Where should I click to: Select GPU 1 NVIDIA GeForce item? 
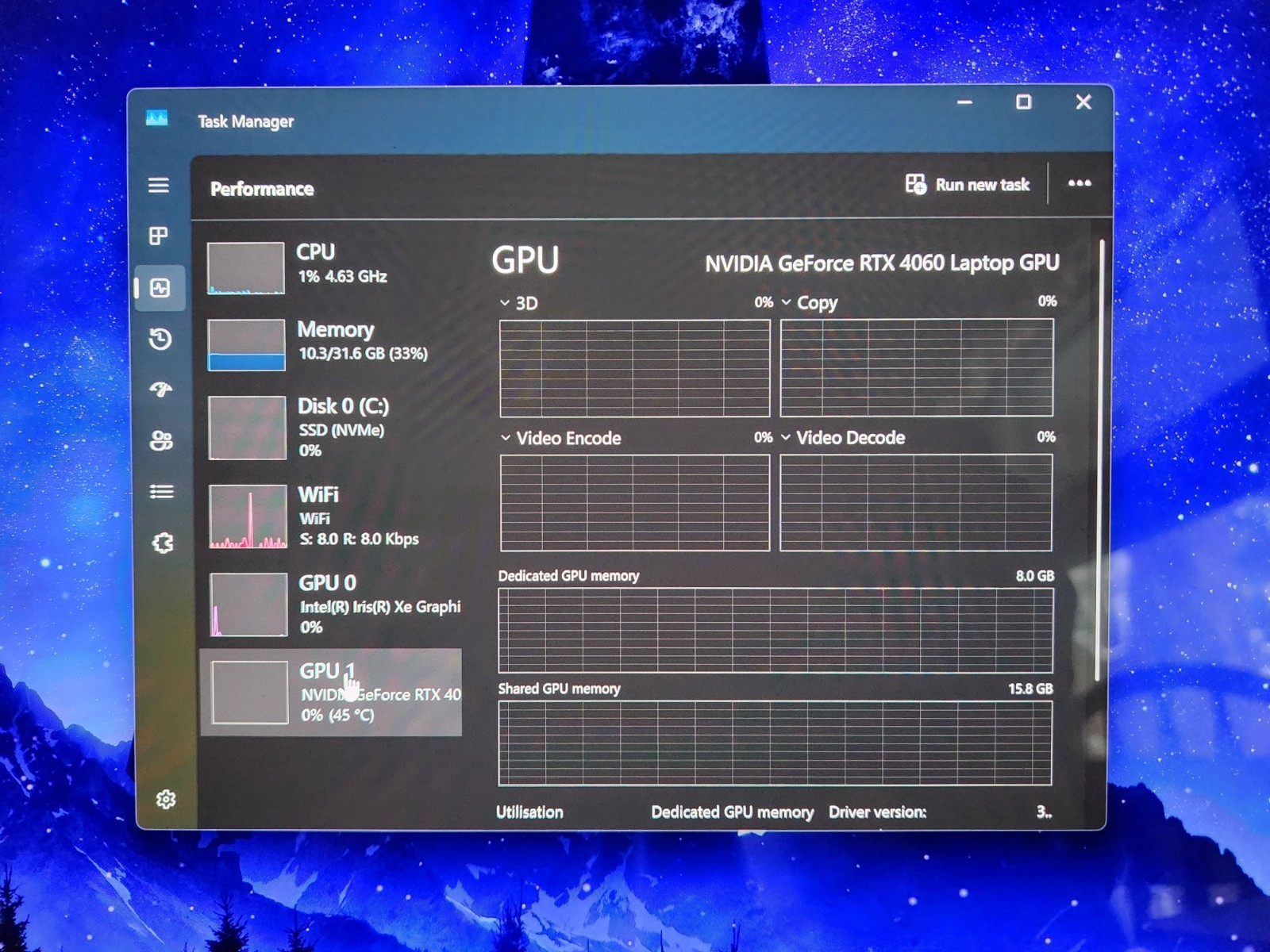click(x=331, y=693)
